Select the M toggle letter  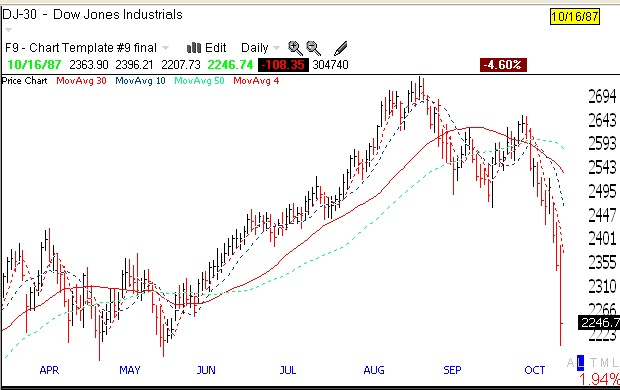click(604, 362)
